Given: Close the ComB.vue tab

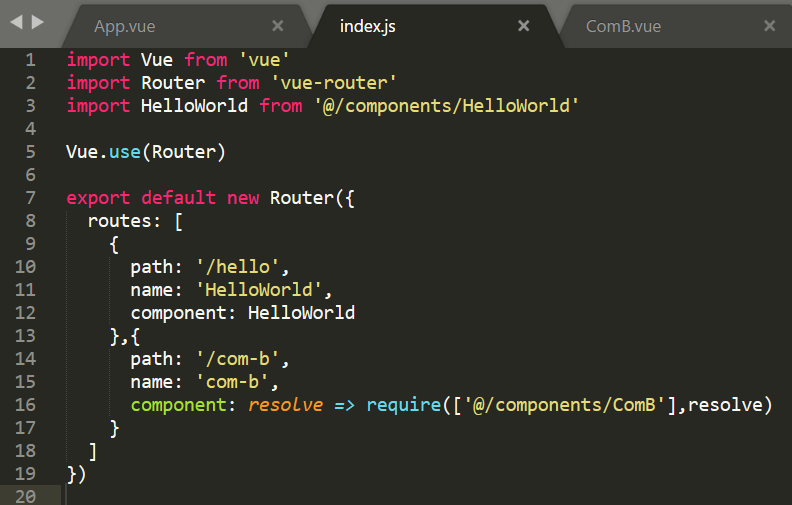Looking at the screenshot, I should pos(769,26).
